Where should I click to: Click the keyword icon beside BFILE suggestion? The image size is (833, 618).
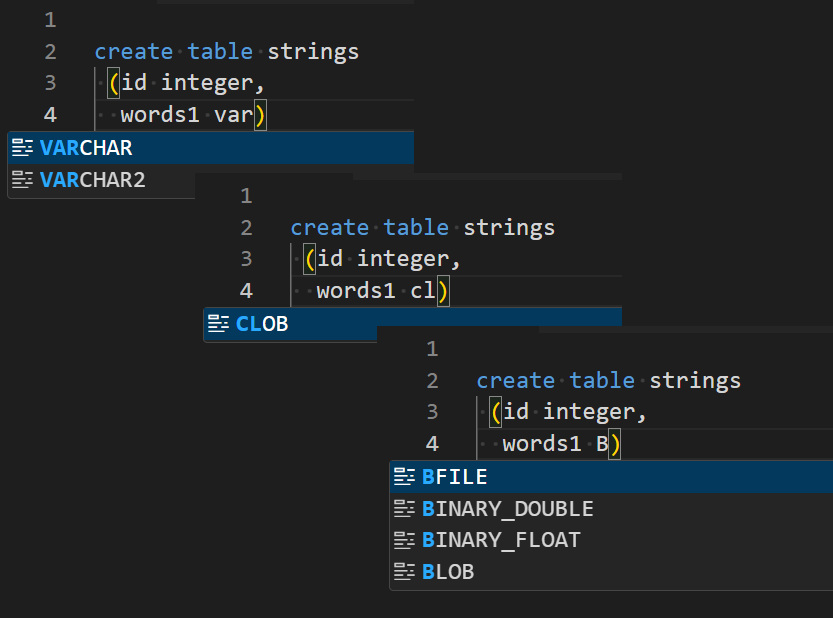[x=404, y=477]
